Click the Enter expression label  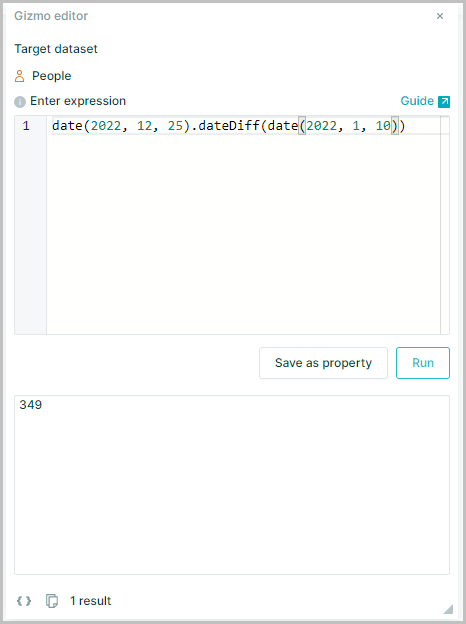pos(78,101)
